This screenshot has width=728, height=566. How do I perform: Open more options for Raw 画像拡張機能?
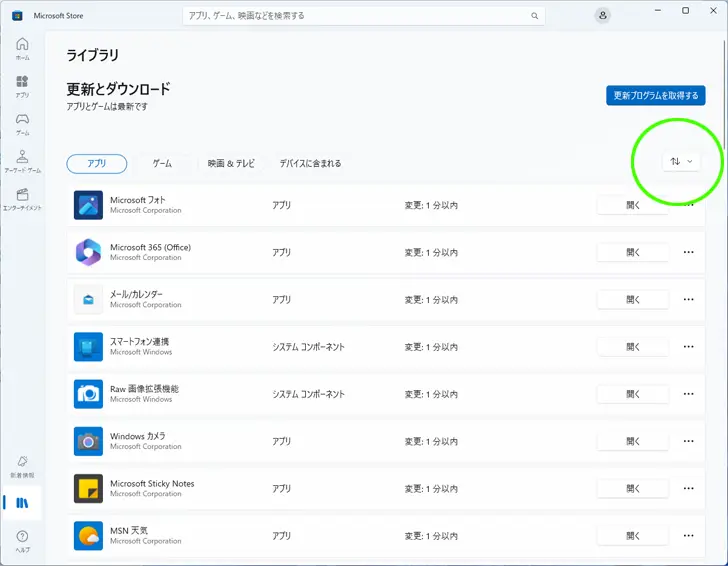(688, 394)
